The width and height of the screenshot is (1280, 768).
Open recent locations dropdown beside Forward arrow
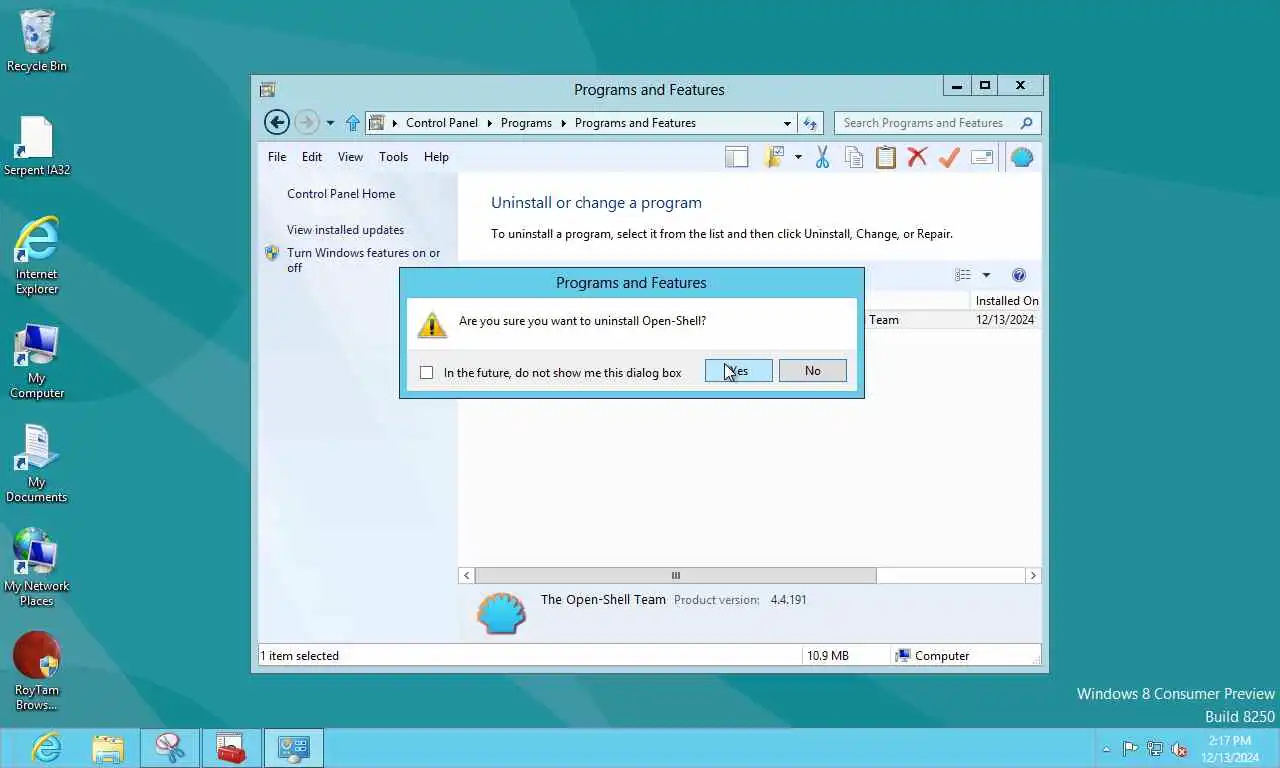coord(330,124)
